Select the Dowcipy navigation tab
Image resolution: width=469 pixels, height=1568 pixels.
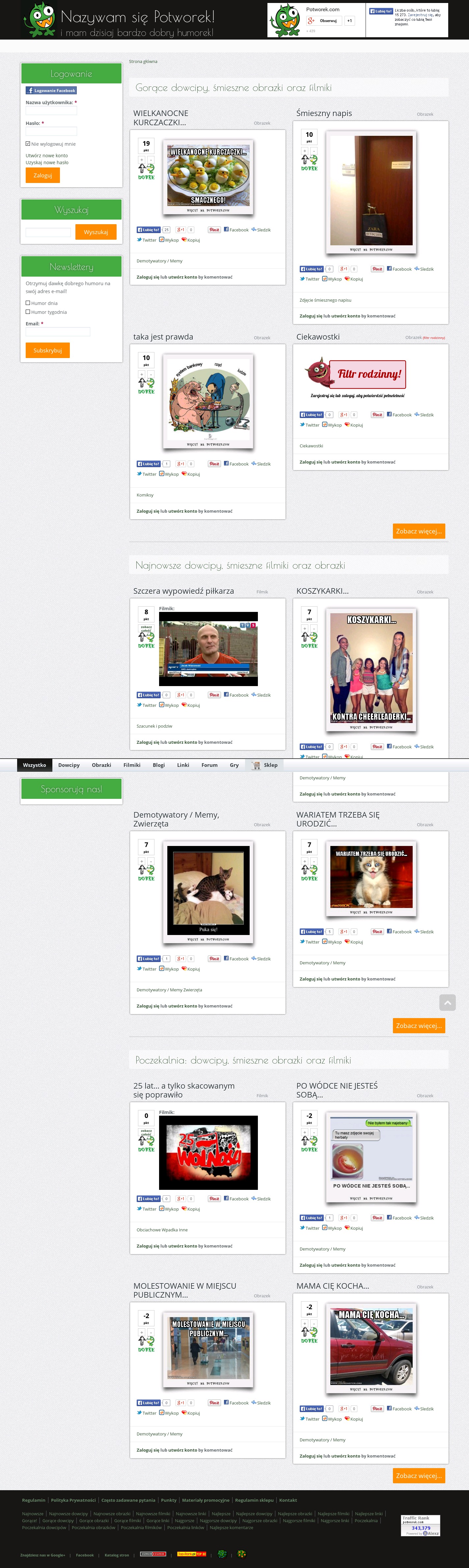pos(69,765)
